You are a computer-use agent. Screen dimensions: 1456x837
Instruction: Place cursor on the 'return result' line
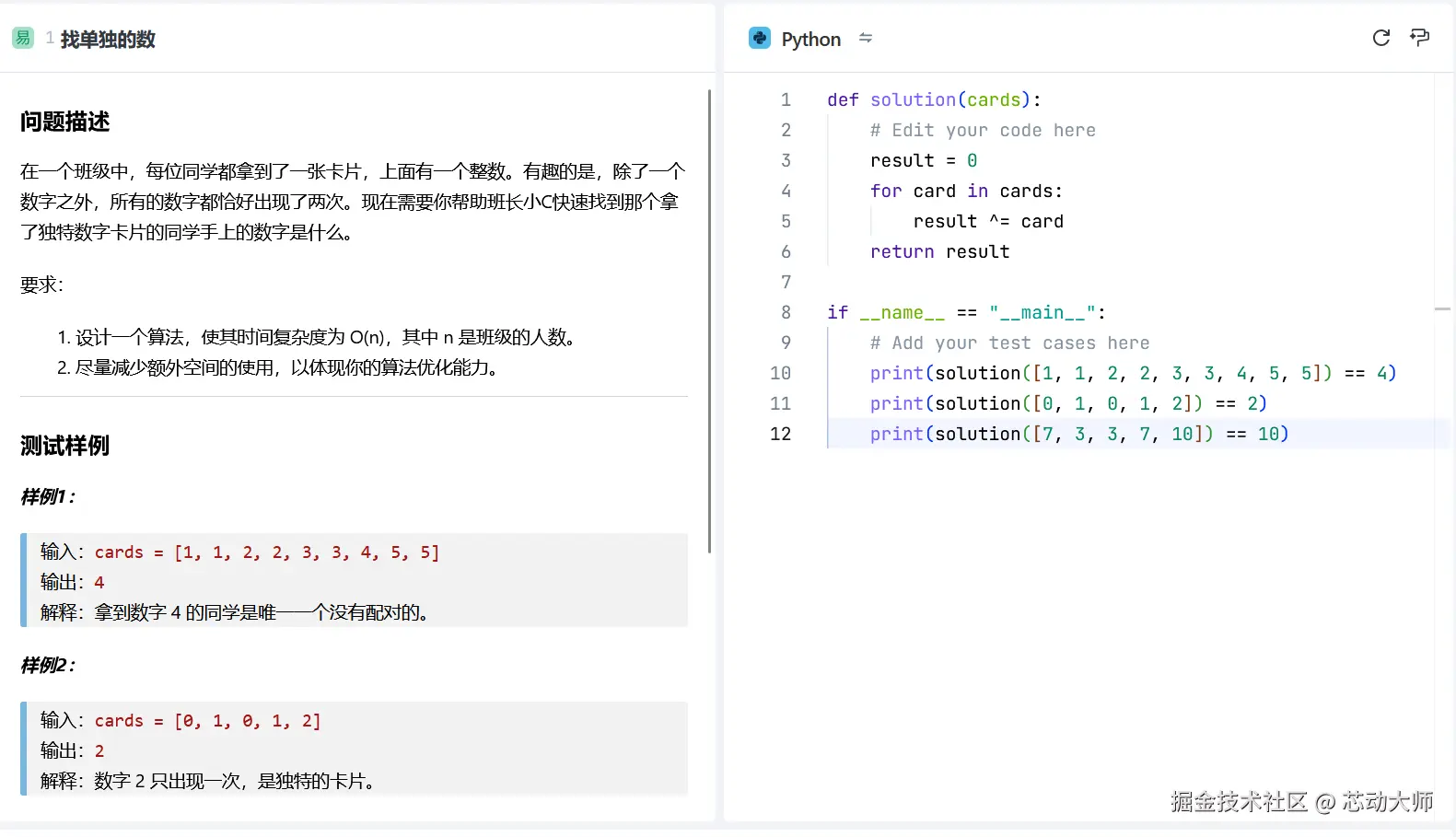(939, 252)
